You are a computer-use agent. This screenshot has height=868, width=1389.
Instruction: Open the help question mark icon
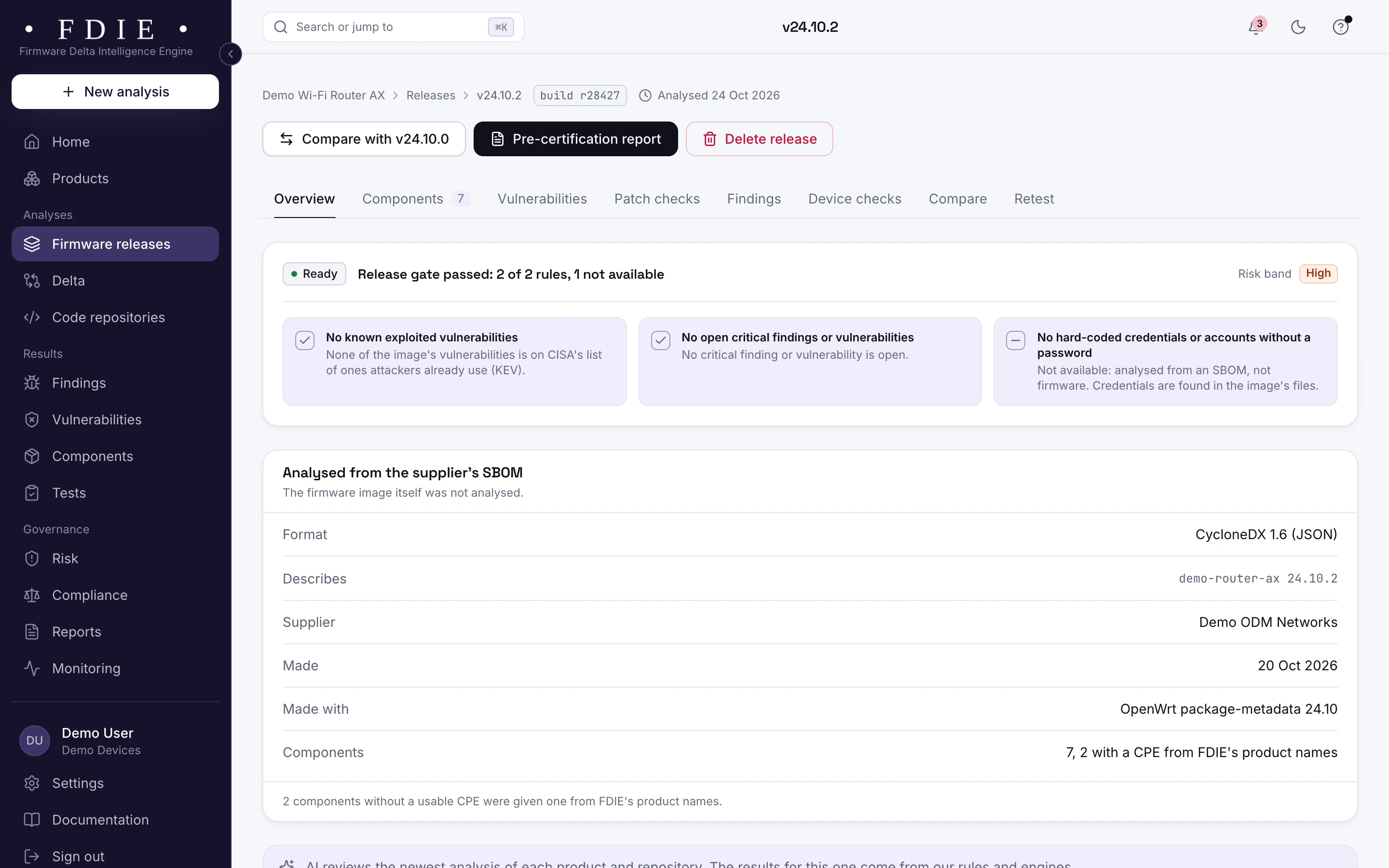[1341, 27]
